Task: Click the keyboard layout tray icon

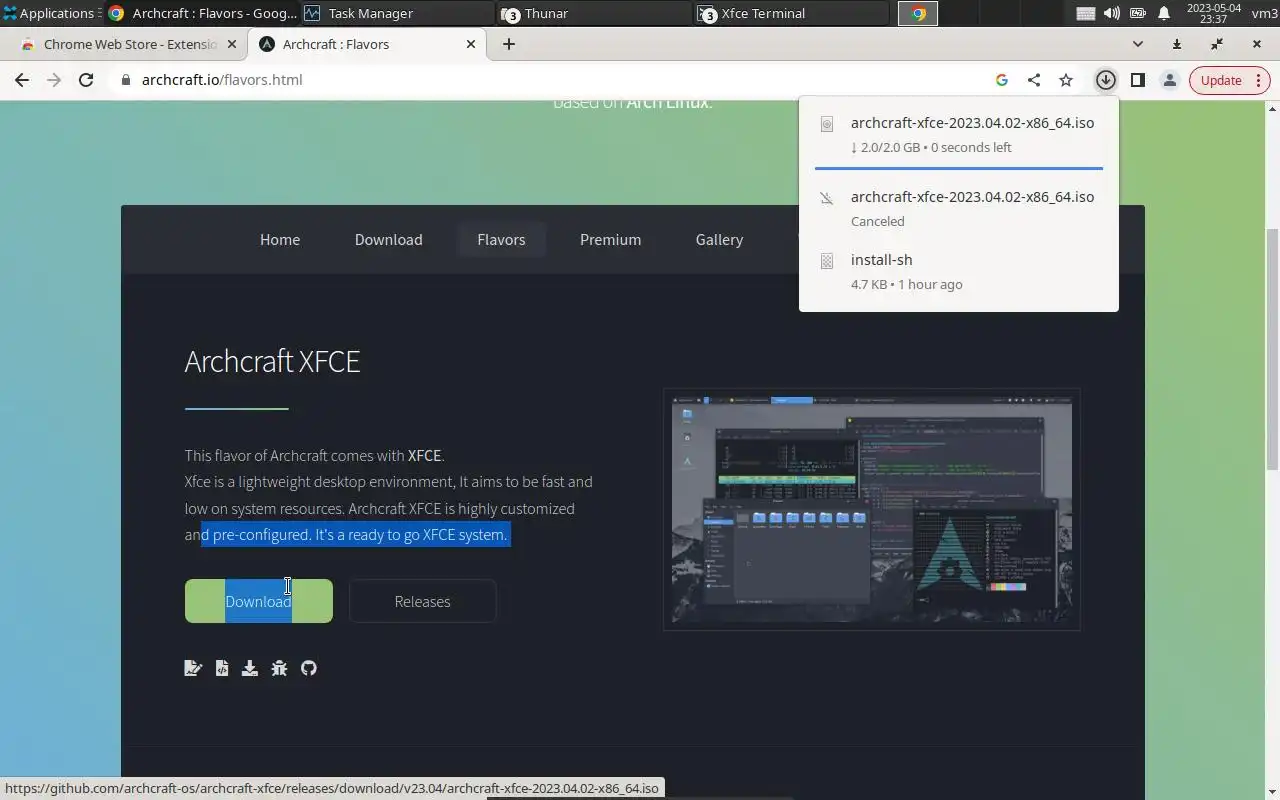Action: 1085,13
